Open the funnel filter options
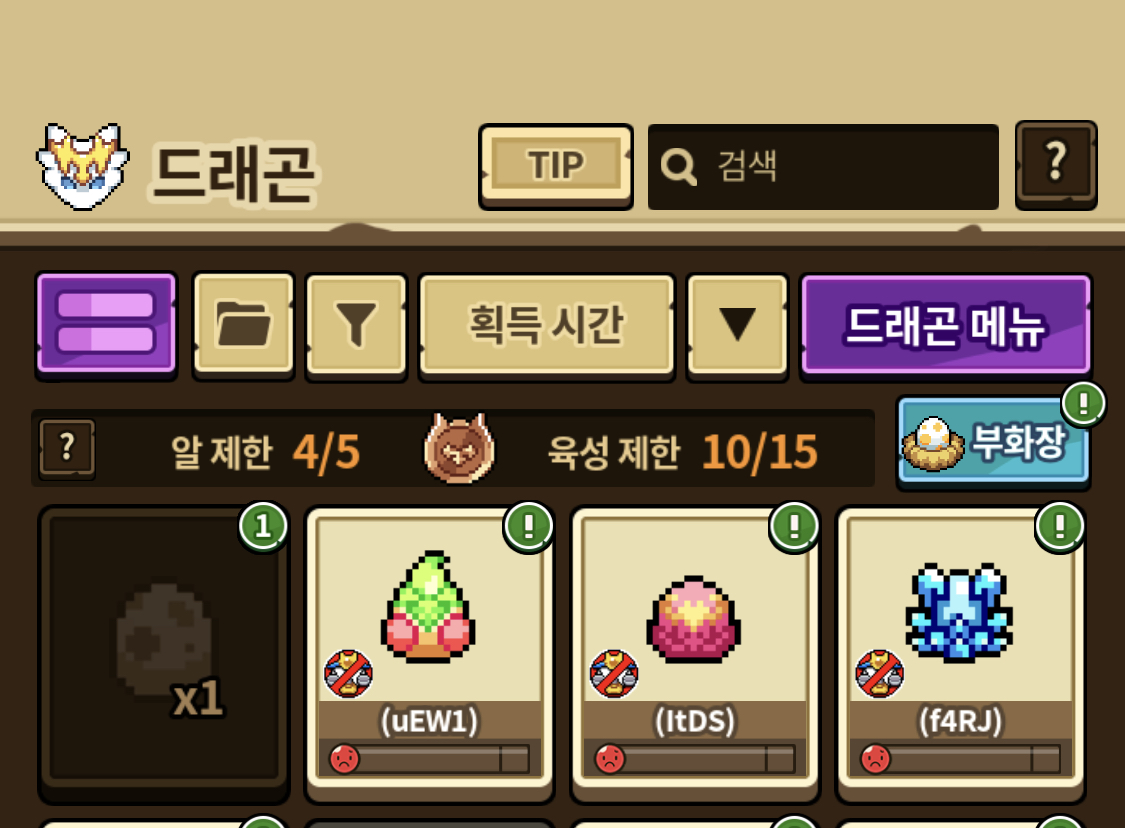 pos(357,325)
